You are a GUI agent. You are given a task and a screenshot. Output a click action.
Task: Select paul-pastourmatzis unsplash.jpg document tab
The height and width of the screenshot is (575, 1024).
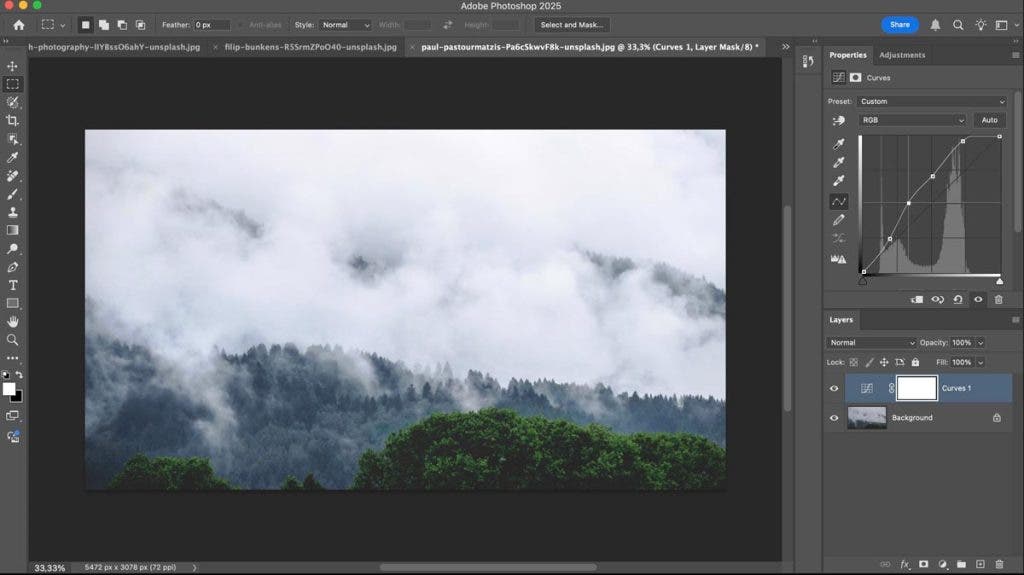click(x=589, y=47)
